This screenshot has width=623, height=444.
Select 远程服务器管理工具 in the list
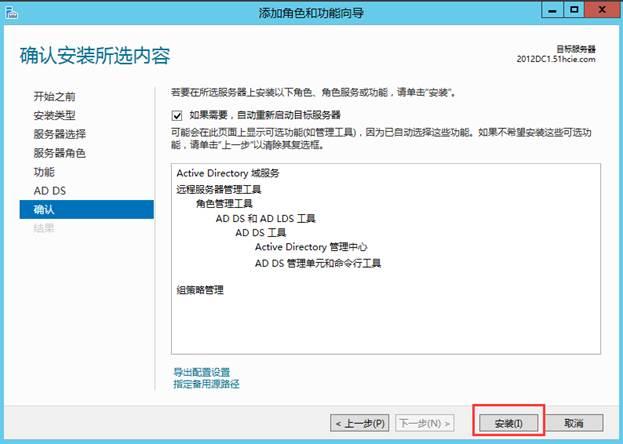pyautogui.click(x=219, y=189)
